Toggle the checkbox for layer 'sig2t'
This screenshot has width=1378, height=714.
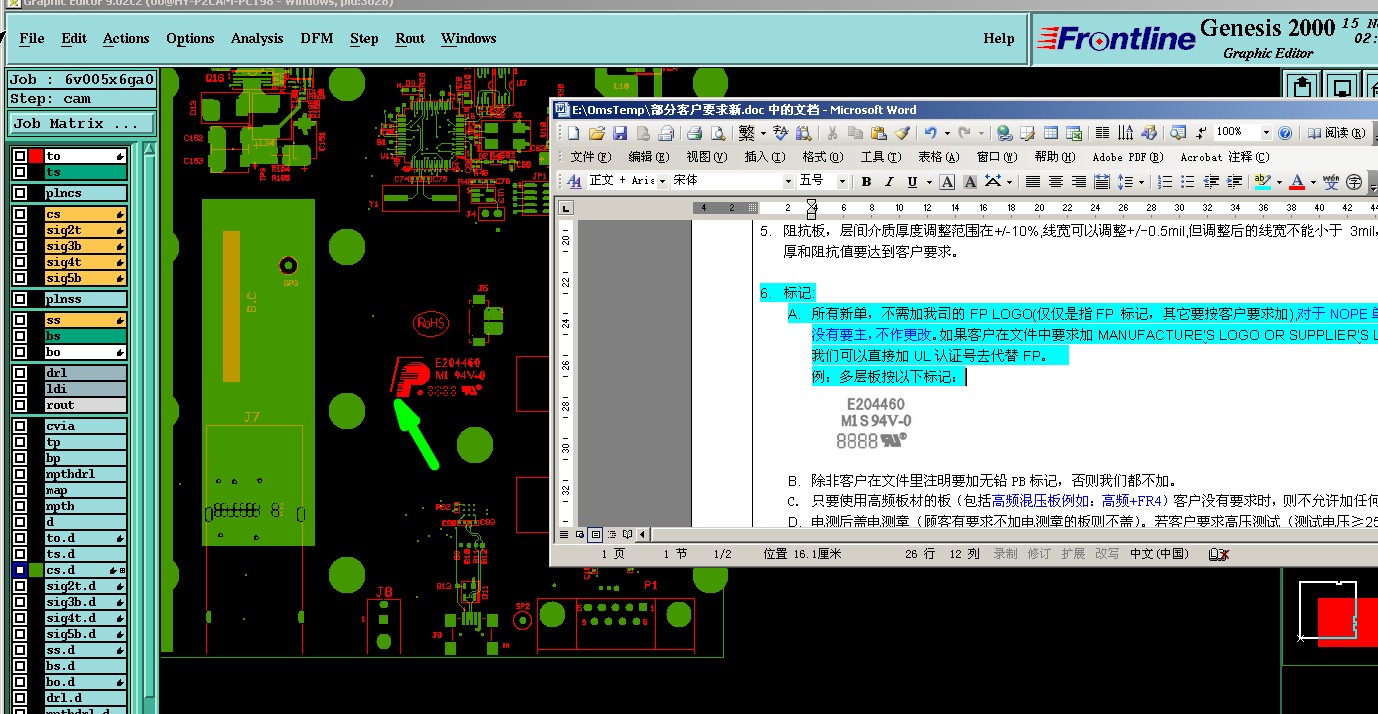(20, 230)
